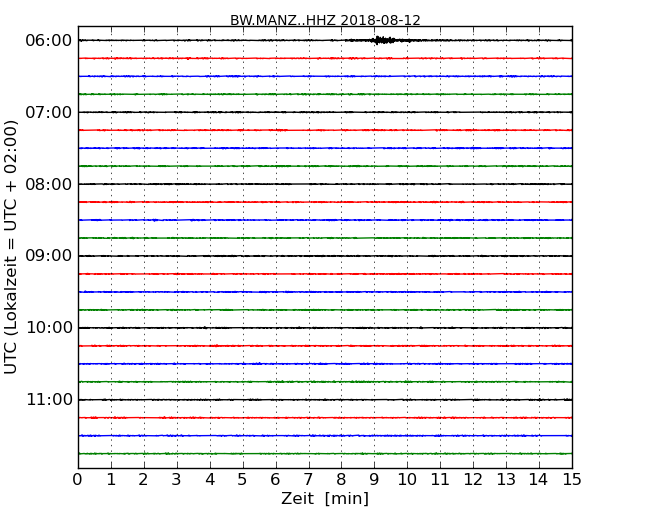The height and width of the screenshot is (520, 650).
Task: Click x-axis tick label 15
Action: (572, 480)
